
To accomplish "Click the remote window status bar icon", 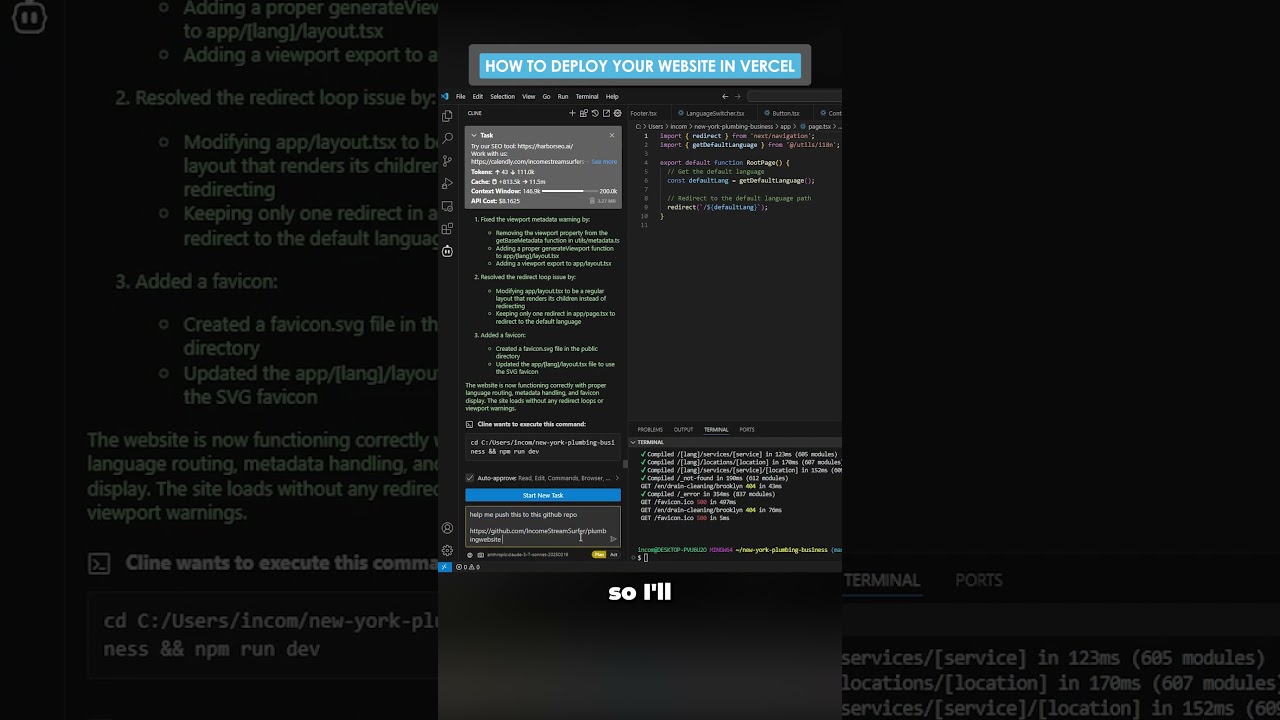I will pos(446,567).
